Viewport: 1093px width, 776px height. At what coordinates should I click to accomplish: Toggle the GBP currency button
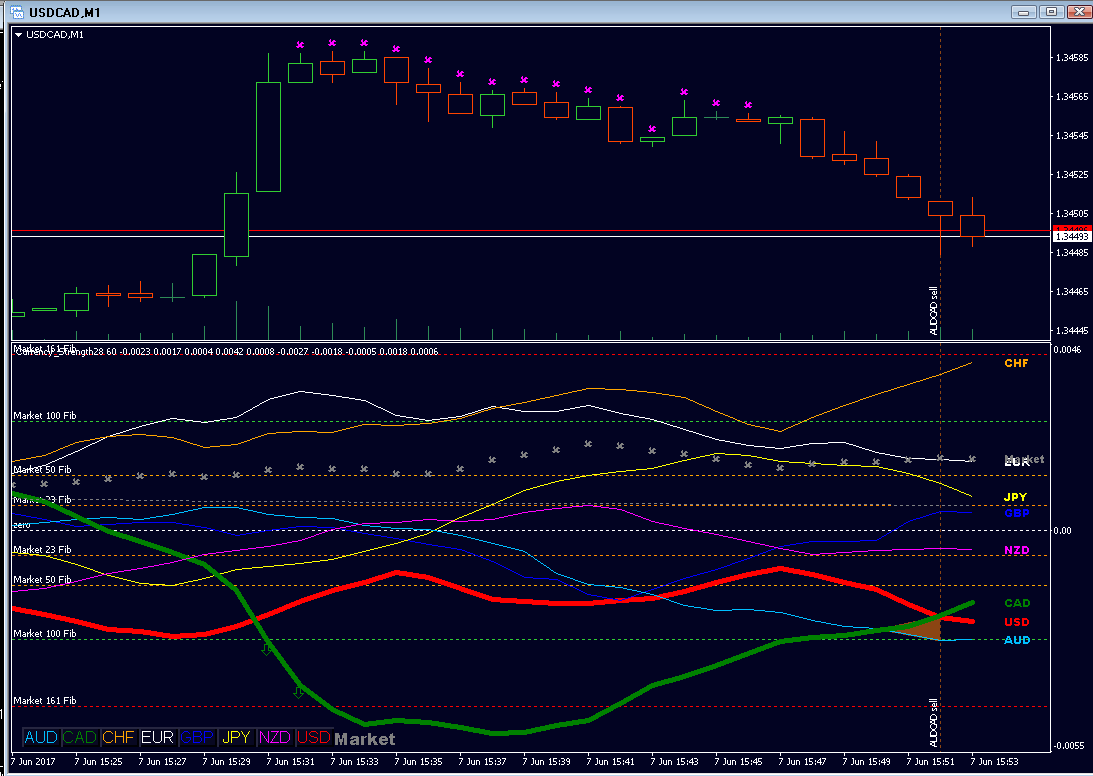[197, 737]
